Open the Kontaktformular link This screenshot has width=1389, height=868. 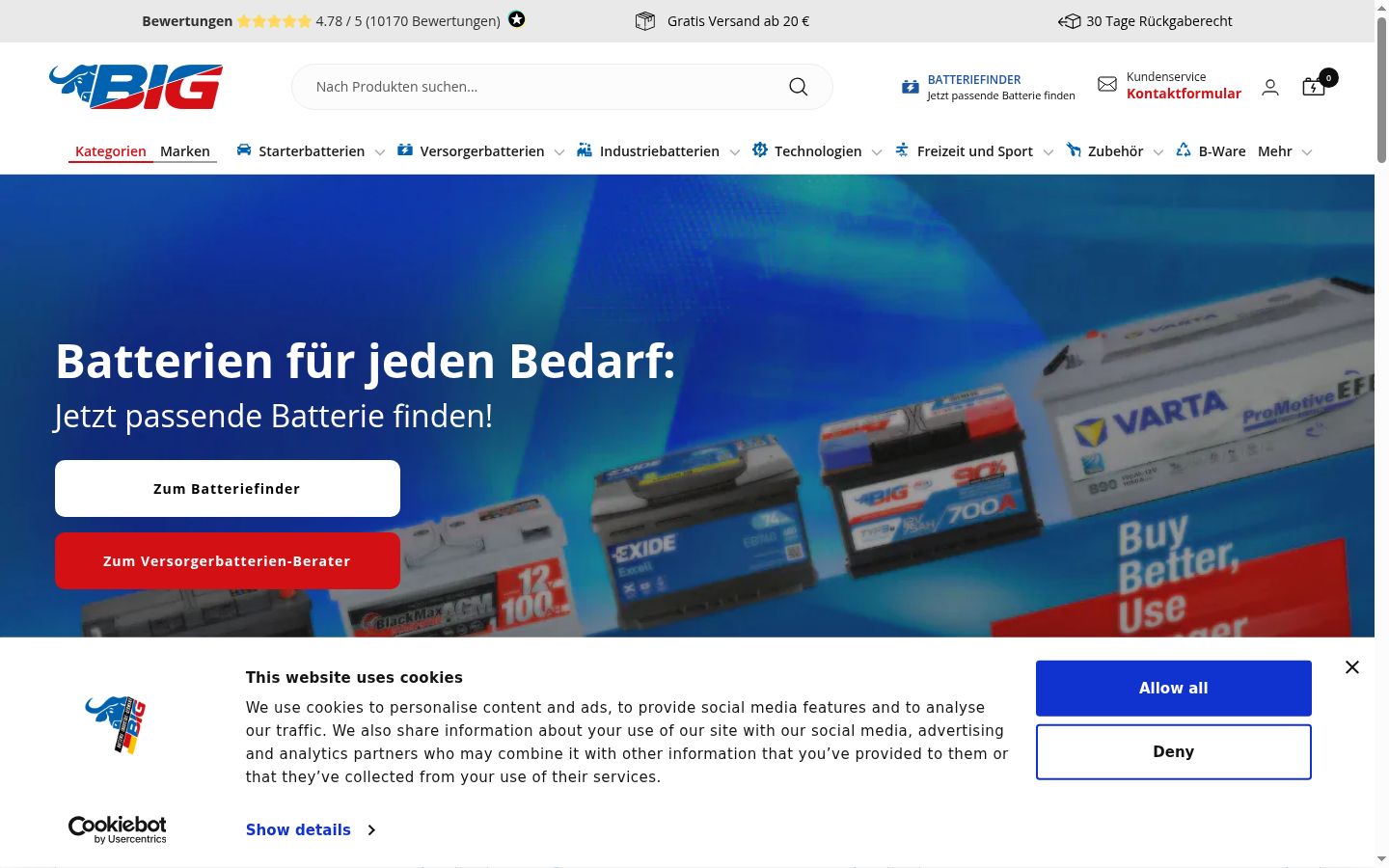click(x=1184, y=94)
